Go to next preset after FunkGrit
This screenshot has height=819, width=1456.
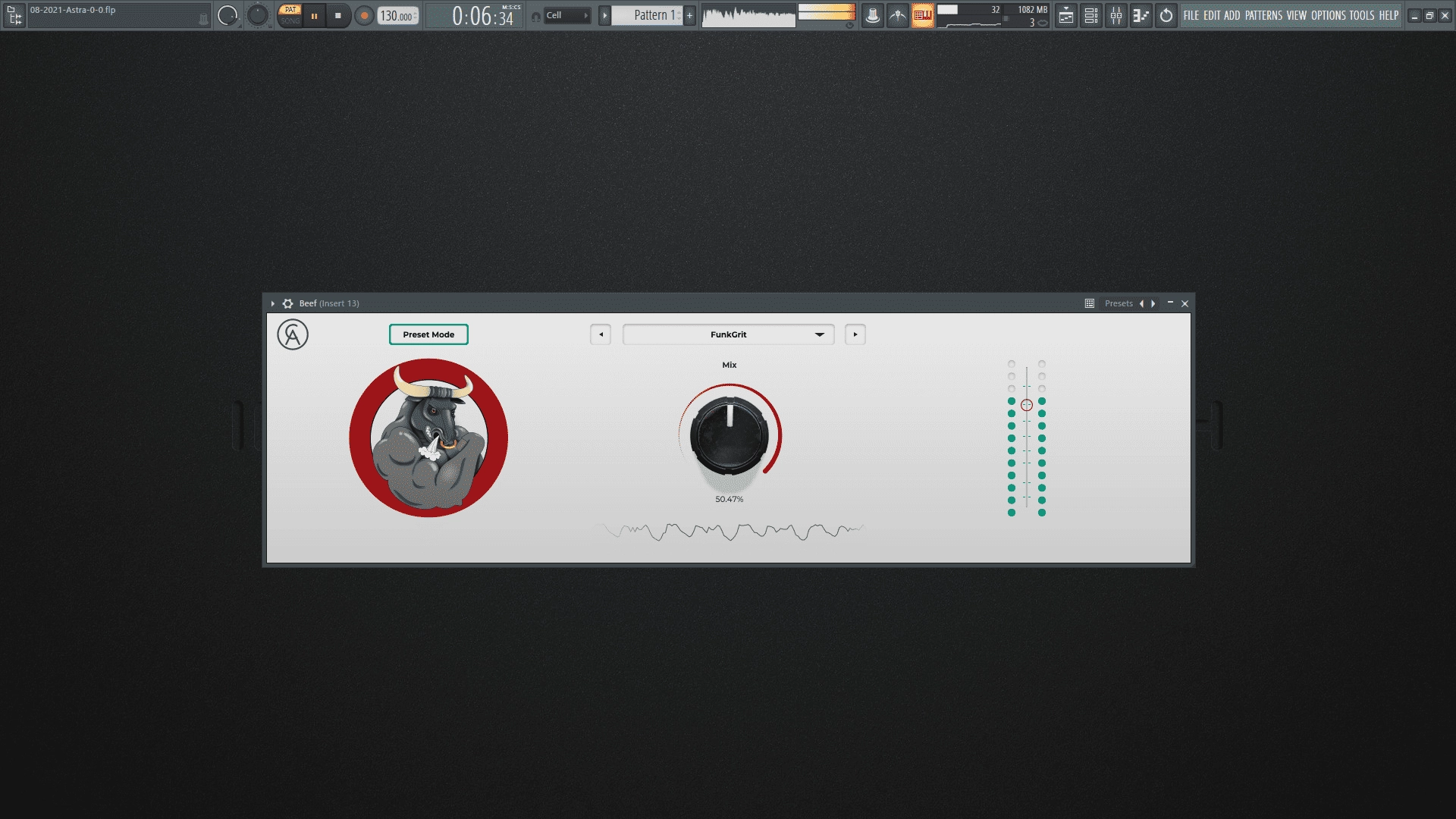(x=855, y=334)
